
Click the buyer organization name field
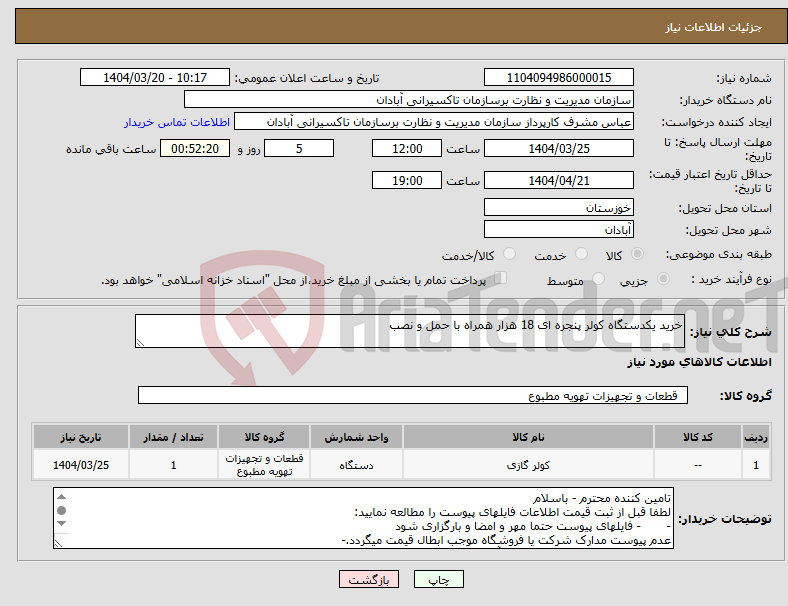(409, 99)
